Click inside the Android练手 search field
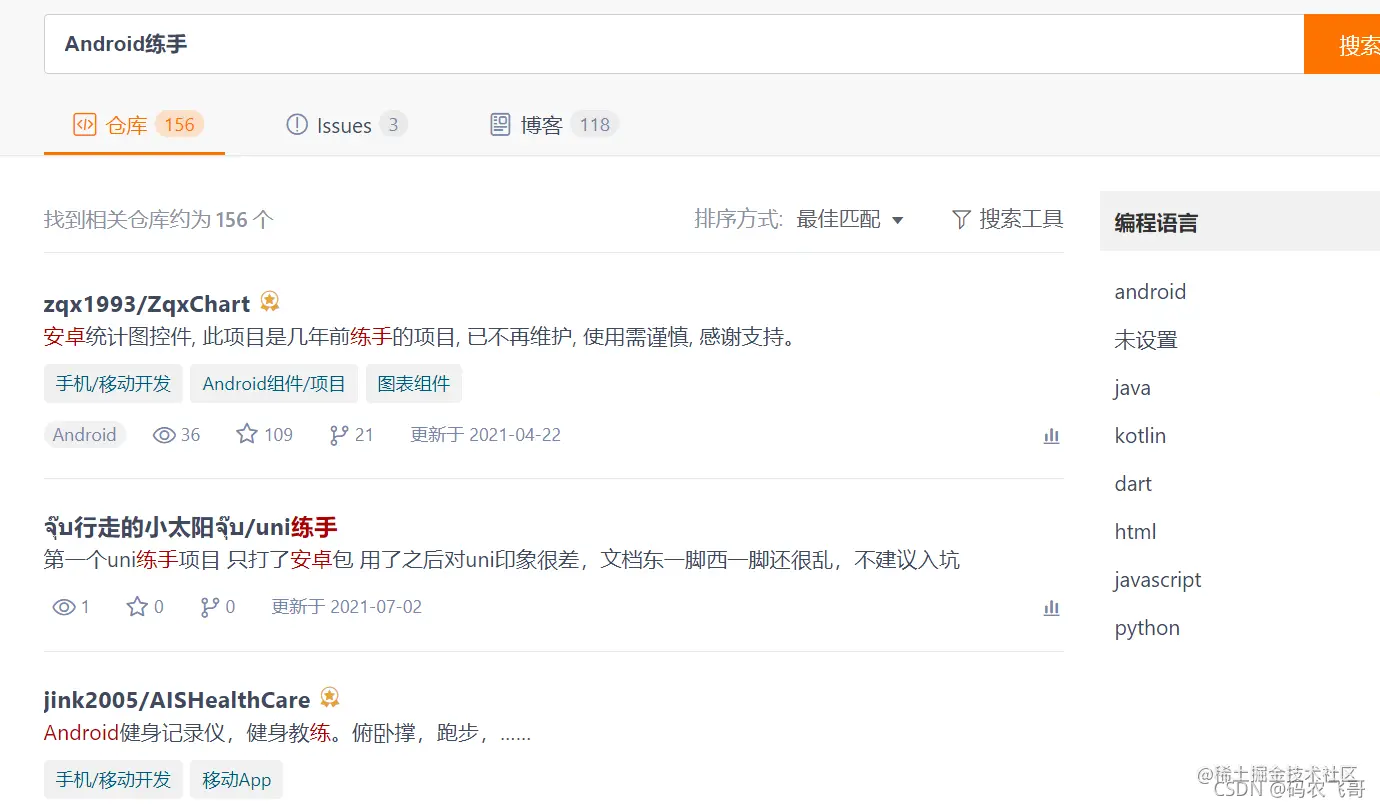 click(400, 44)
